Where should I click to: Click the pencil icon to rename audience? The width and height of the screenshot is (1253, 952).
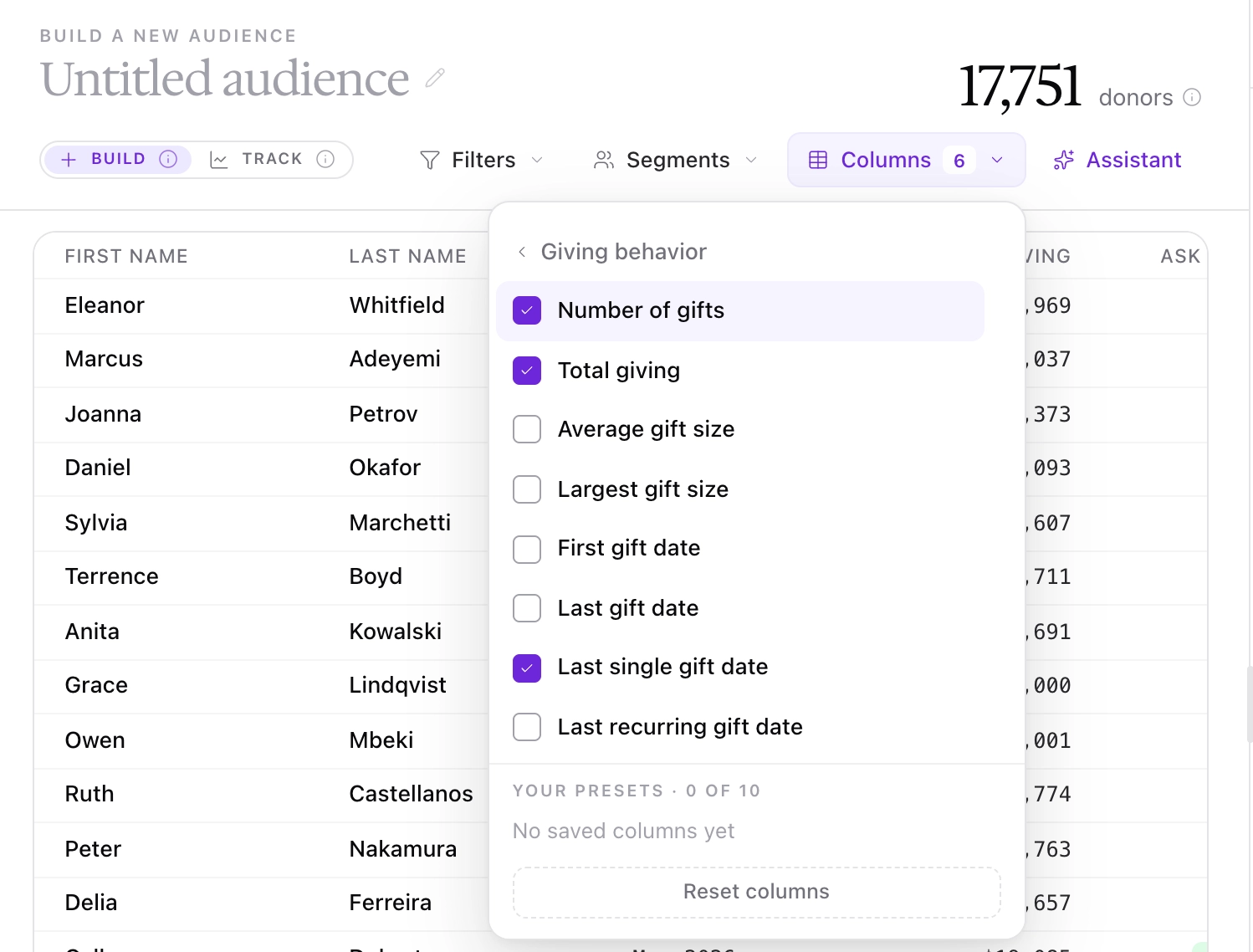(x=435, y=79)
